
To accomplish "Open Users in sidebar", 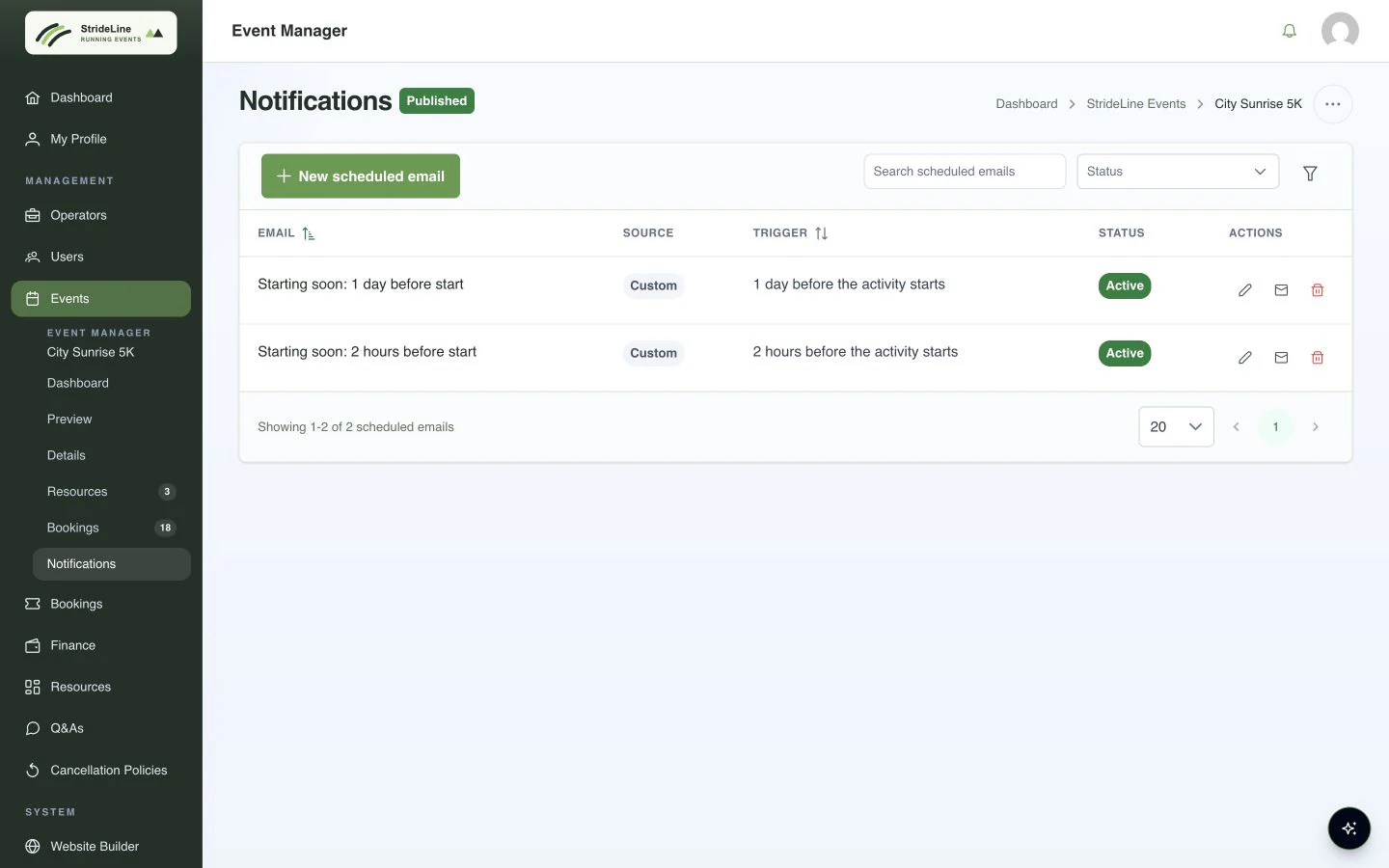I will click(x=101, y=257).
